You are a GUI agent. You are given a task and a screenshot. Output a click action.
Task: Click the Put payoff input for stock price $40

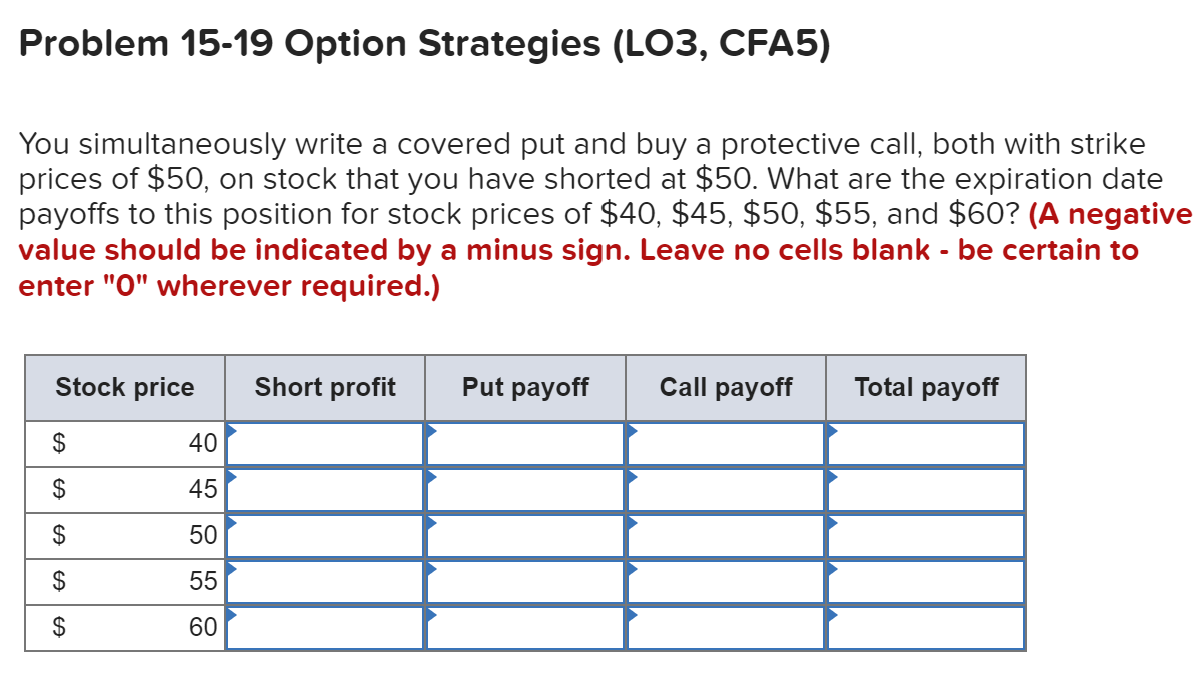pyautogui.click(x=525, y=443)
